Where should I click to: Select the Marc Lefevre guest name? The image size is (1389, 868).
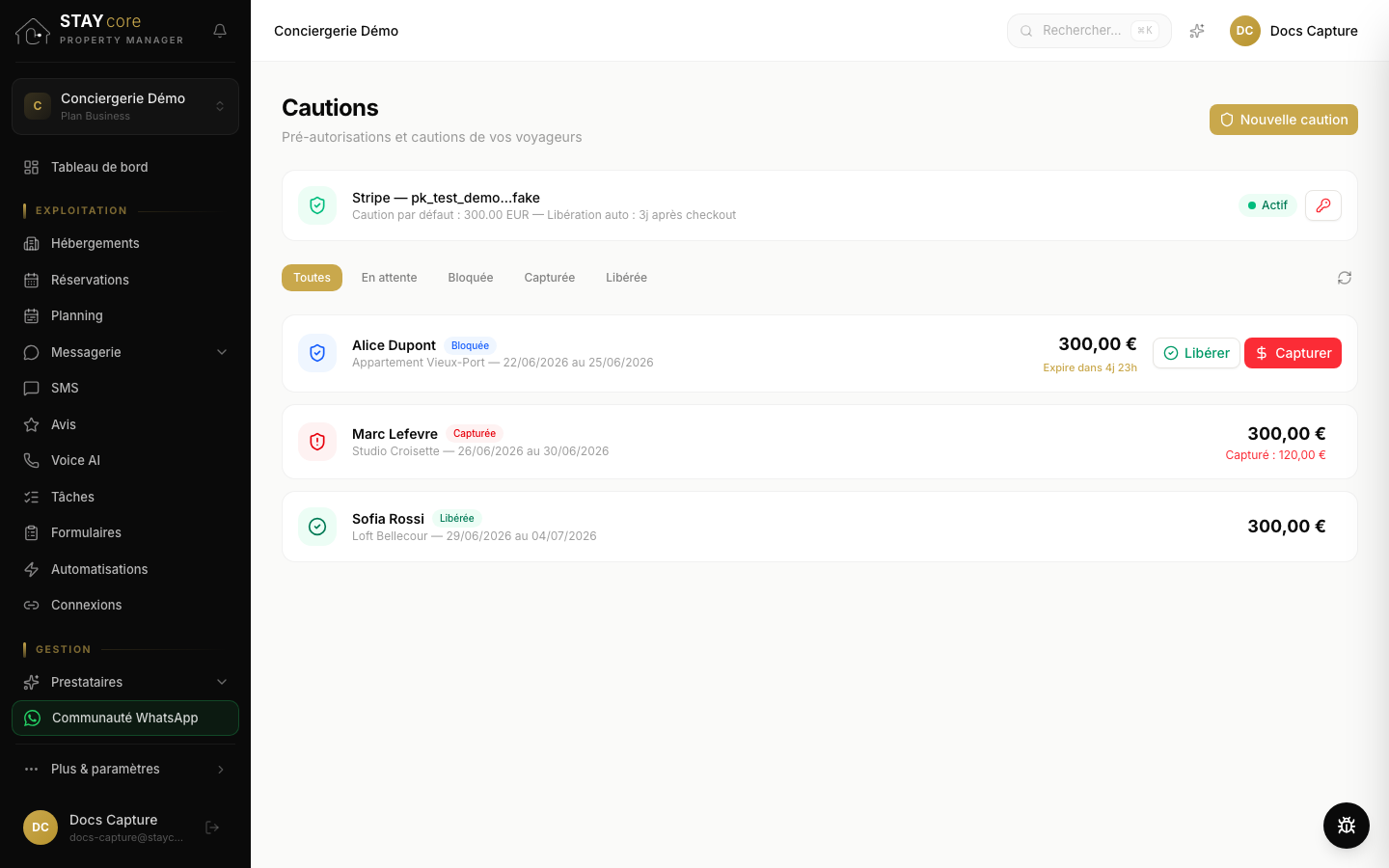395,434
